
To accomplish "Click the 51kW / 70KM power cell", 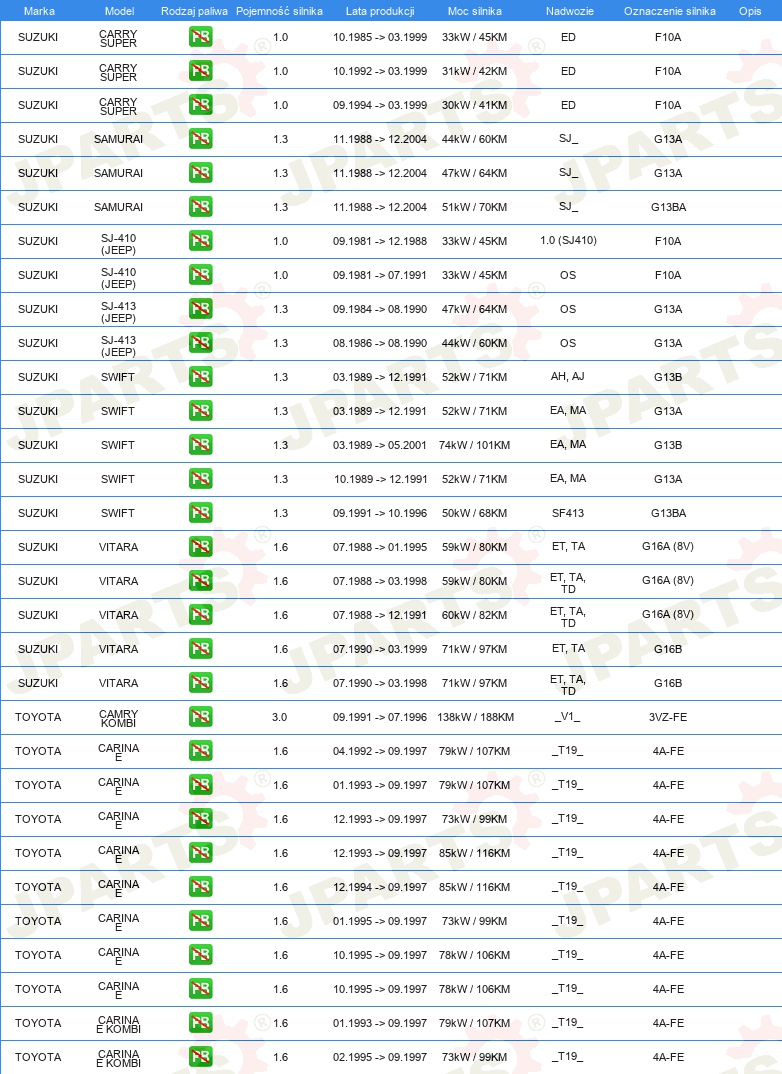I will tap(475, 207).
